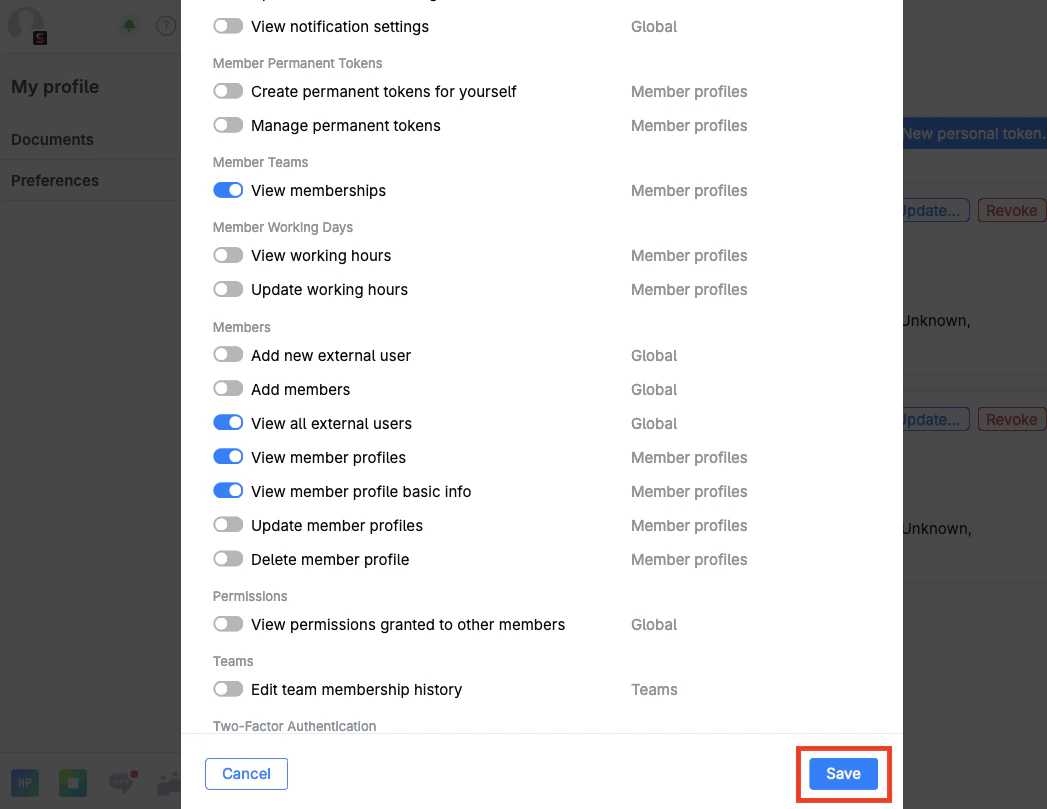The image size is (1047, 809).
Task: Disable View all external users toggle
Action: (x=228, y=423)
